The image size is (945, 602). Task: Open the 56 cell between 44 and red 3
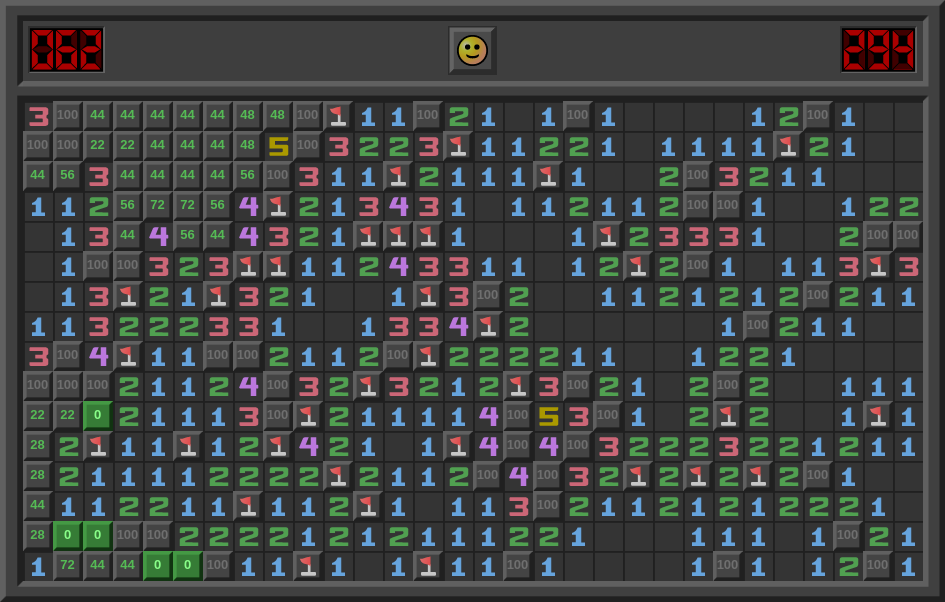click(68, 176)
